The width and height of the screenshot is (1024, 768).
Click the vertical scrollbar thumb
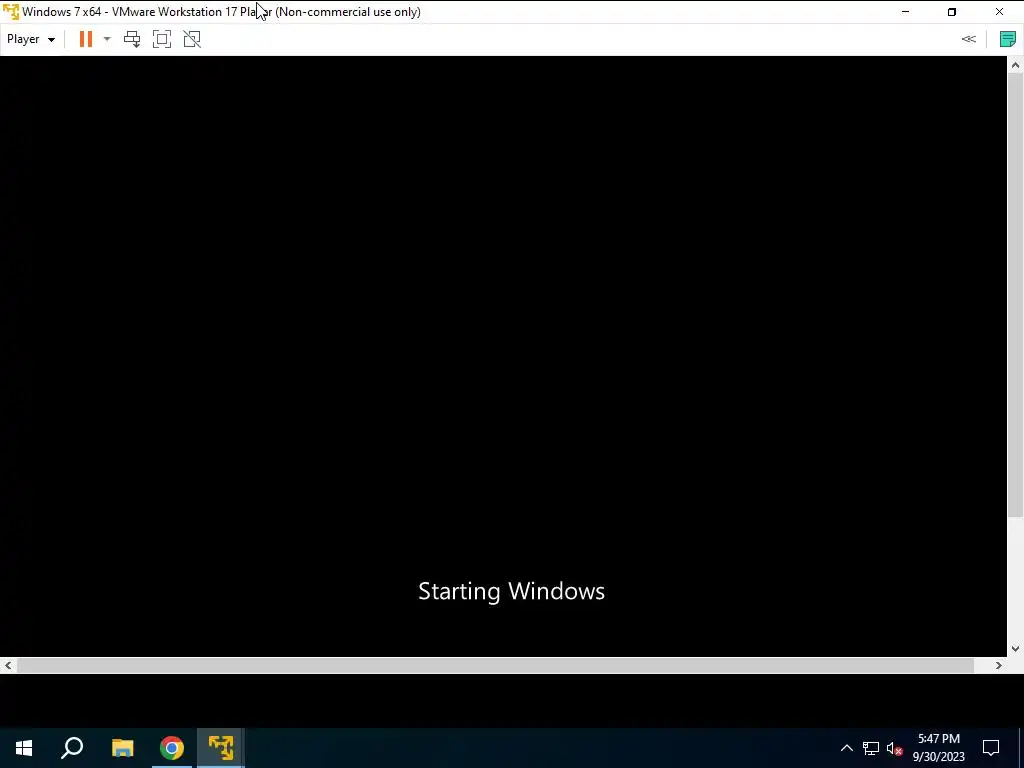pos(1015,294)
